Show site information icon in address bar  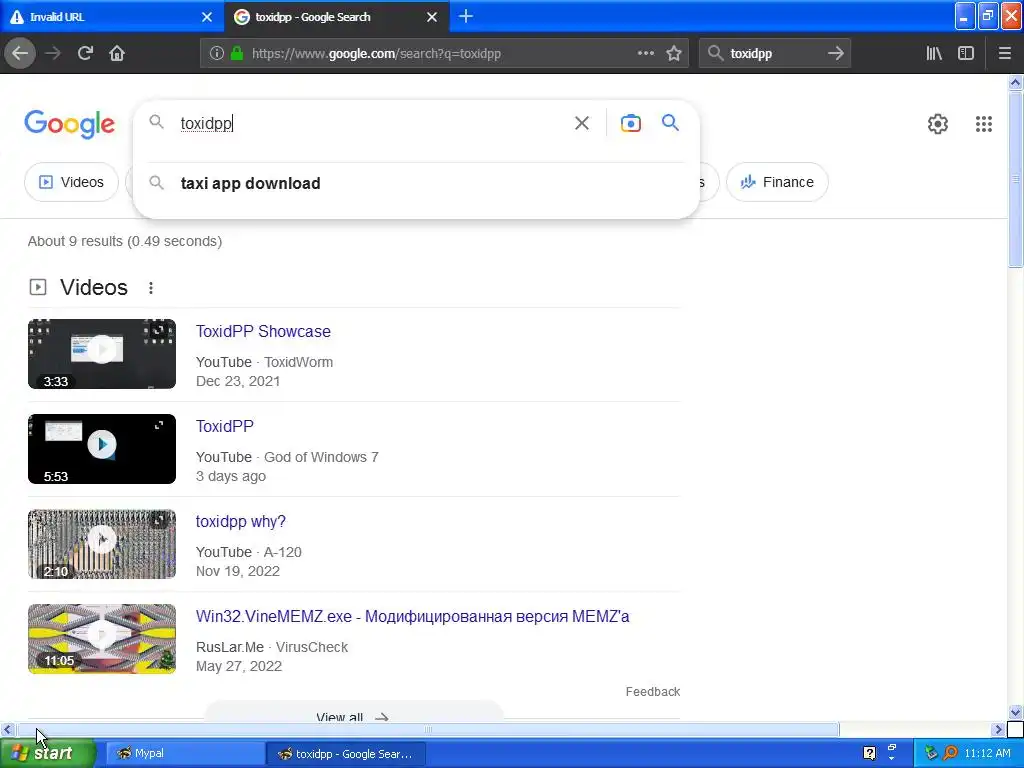[217, 54]
